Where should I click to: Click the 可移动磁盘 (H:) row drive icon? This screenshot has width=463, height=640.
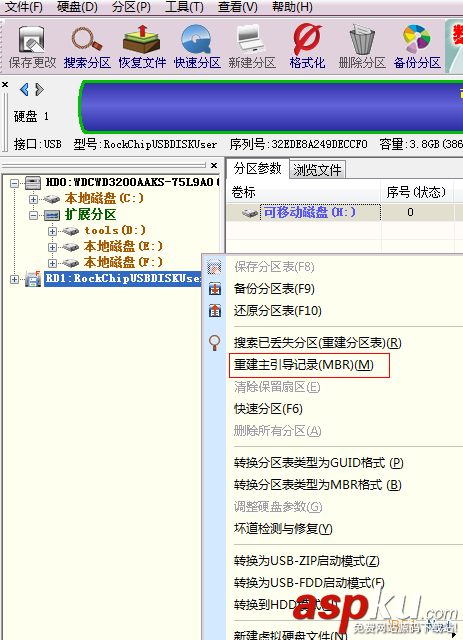[x=249, y=213]
